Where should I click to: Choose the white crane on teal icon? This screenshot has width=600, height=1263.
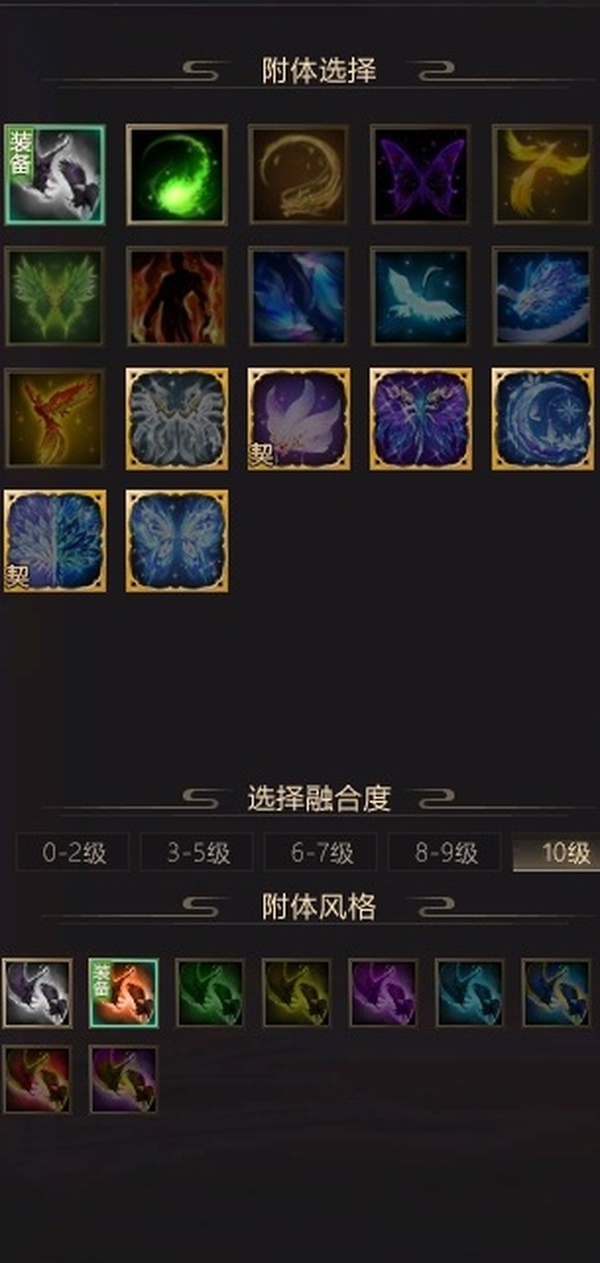click(421, 297)
